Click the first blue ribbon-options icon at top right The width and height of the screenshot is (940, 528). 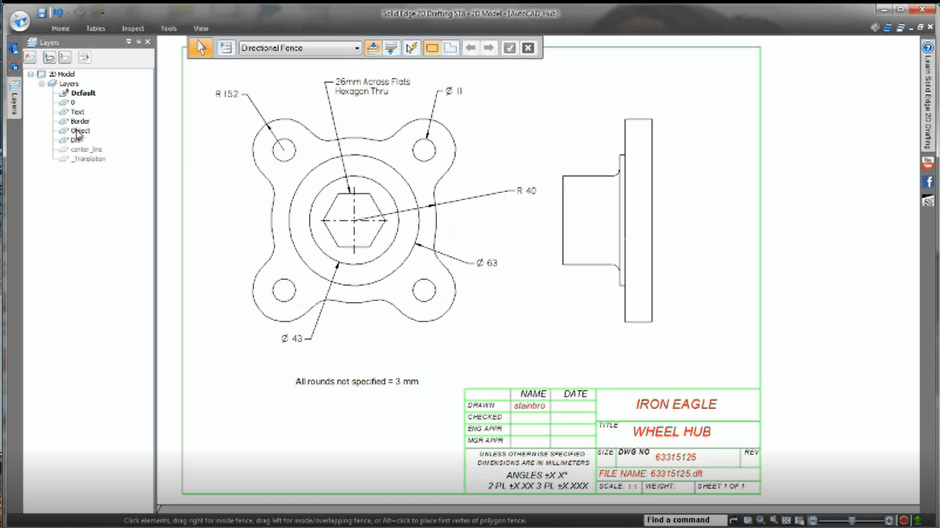coord(888,28)
